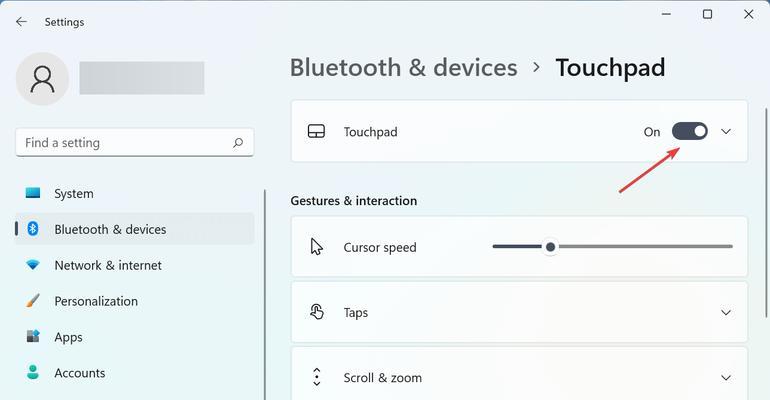Click the System monitor icon

(33, 193)
